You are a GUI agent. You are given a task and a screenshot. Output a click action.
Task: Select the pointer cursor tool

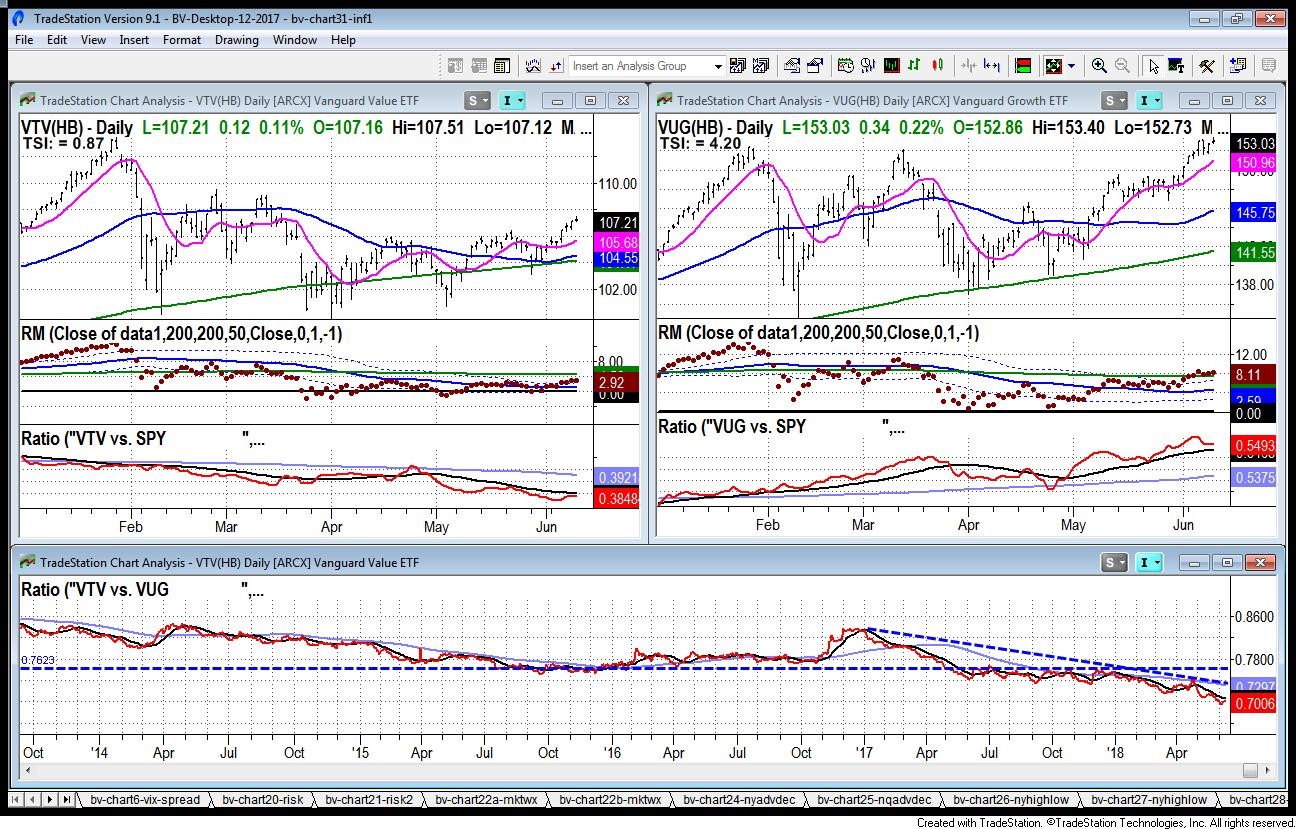tap(1154, 66)
